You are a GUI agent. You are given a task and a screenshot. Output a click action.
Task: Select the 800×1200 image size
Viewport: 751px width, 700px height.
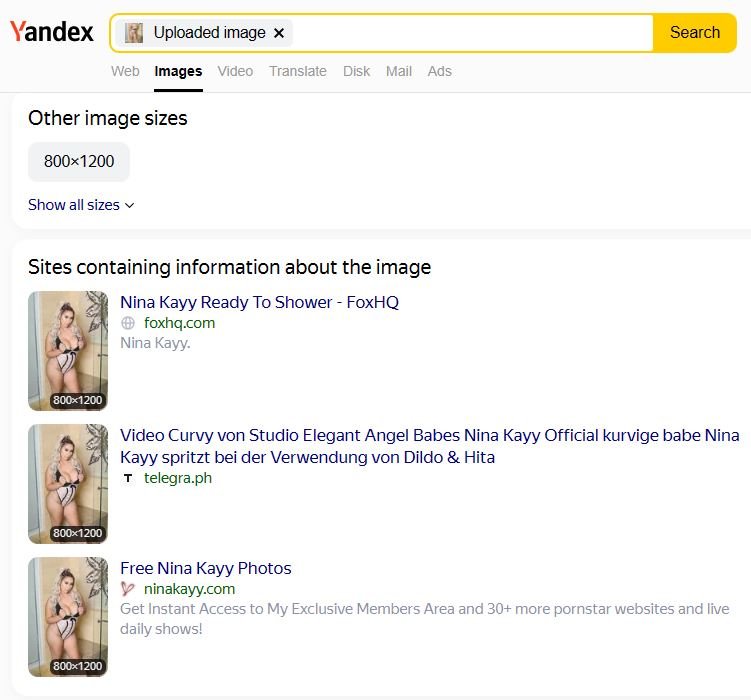click(79, 161)
